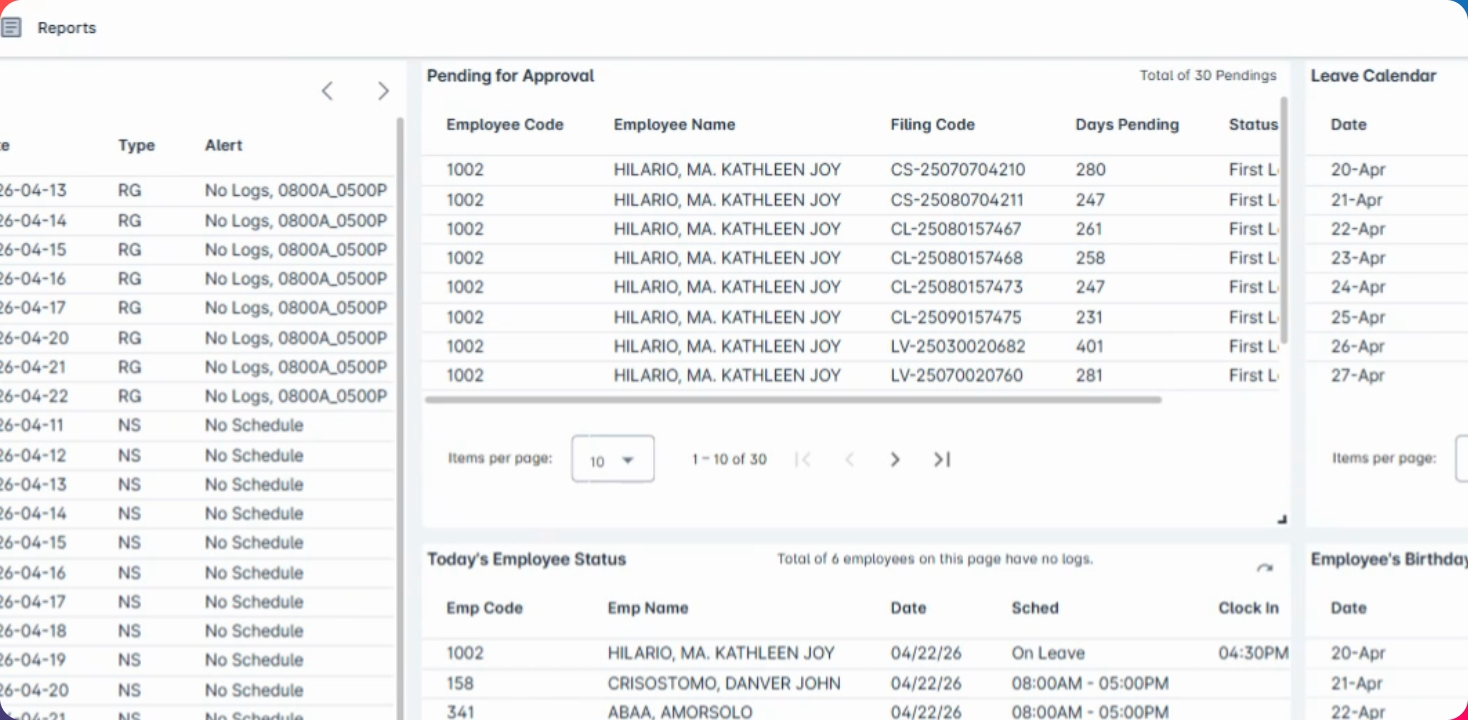Select filing code CS-25070704210
1468x720 pixels.
pyautogui.click(x=957, y=170)
